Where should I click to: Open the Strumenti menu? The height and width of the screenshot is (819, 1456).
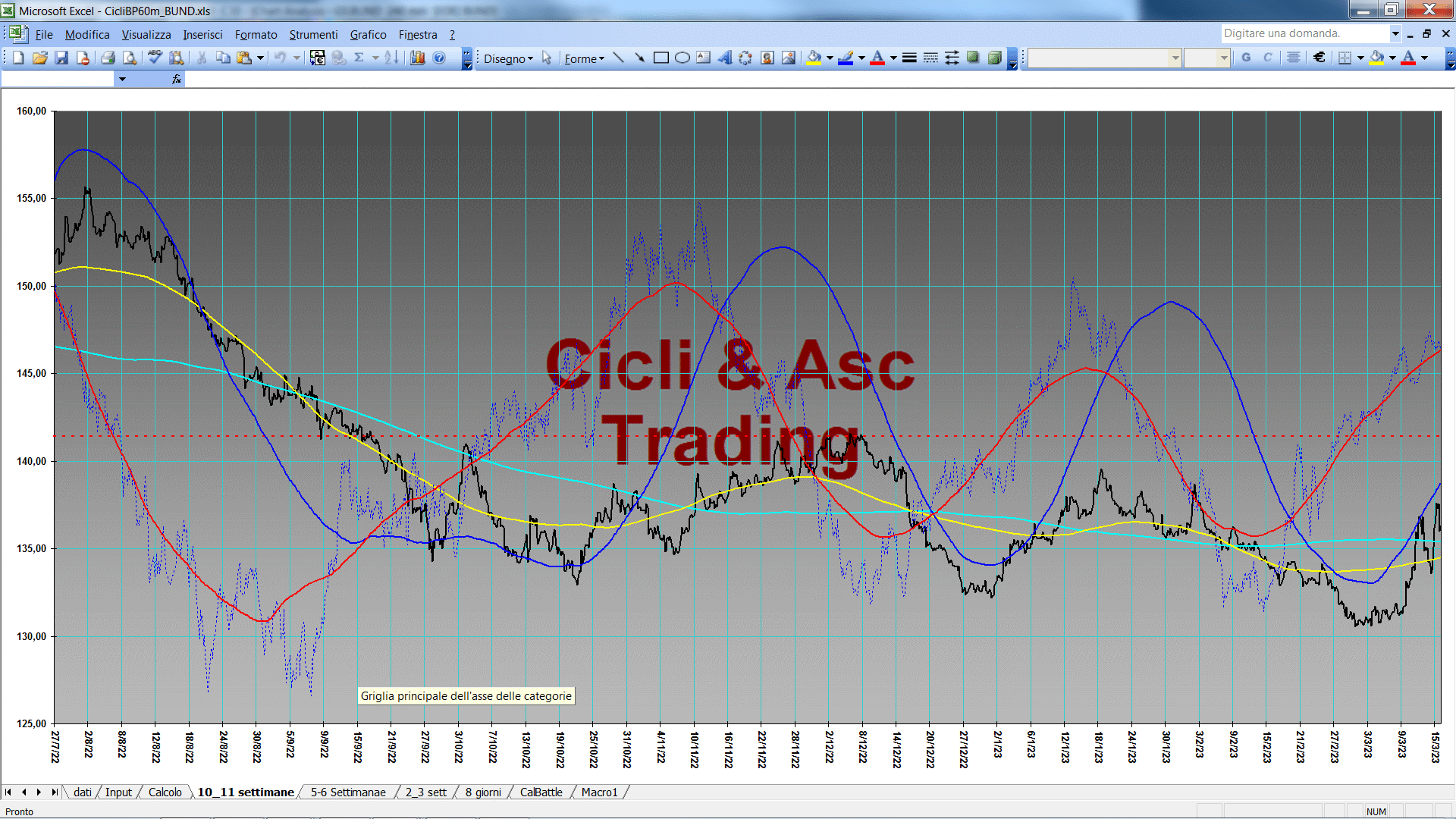pyautogui.click(x=313, y=35)
